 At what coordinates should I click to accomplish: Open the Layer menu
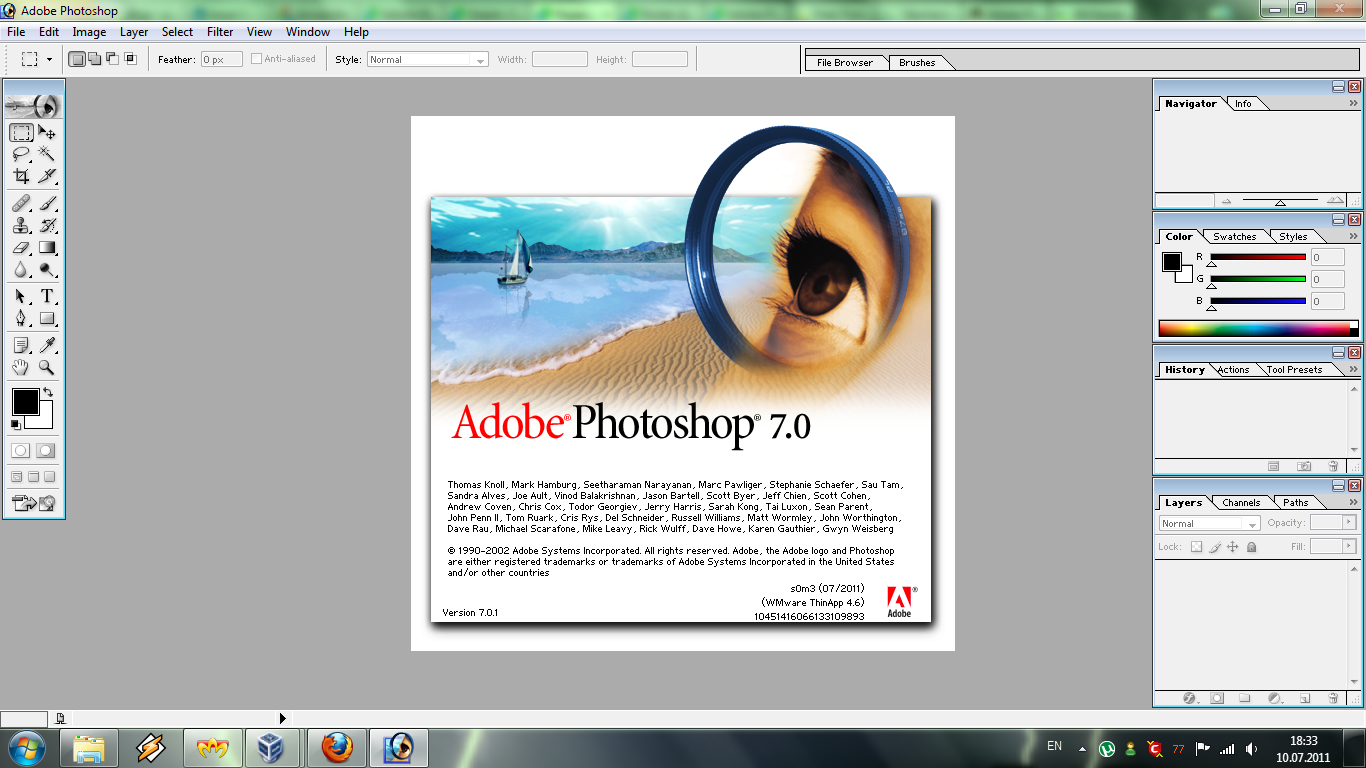[134, 32]
